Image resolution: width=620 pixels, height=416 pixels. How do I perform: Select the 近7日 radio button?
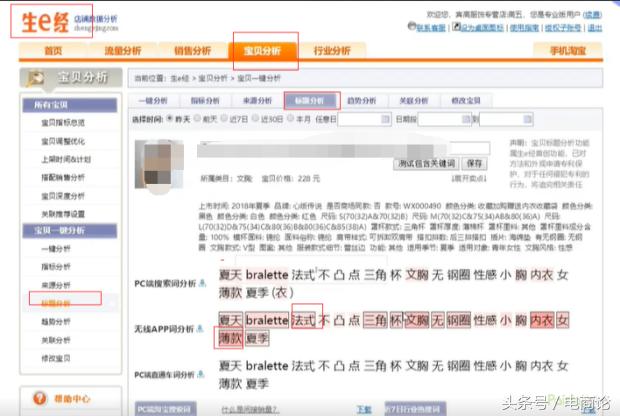pos(224,118)
